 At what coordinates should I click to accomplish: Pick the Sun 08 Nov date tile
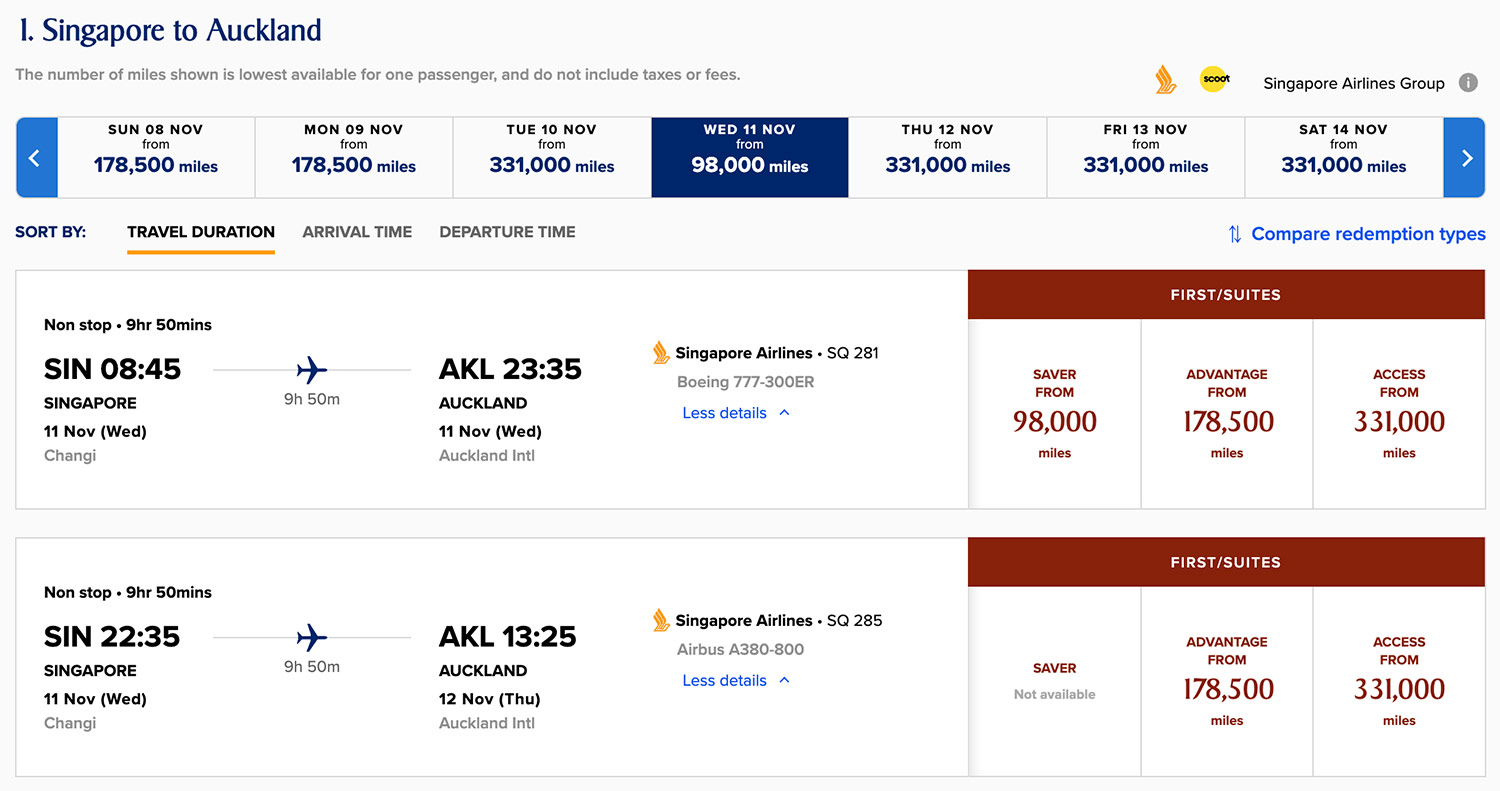coord(156,158)
